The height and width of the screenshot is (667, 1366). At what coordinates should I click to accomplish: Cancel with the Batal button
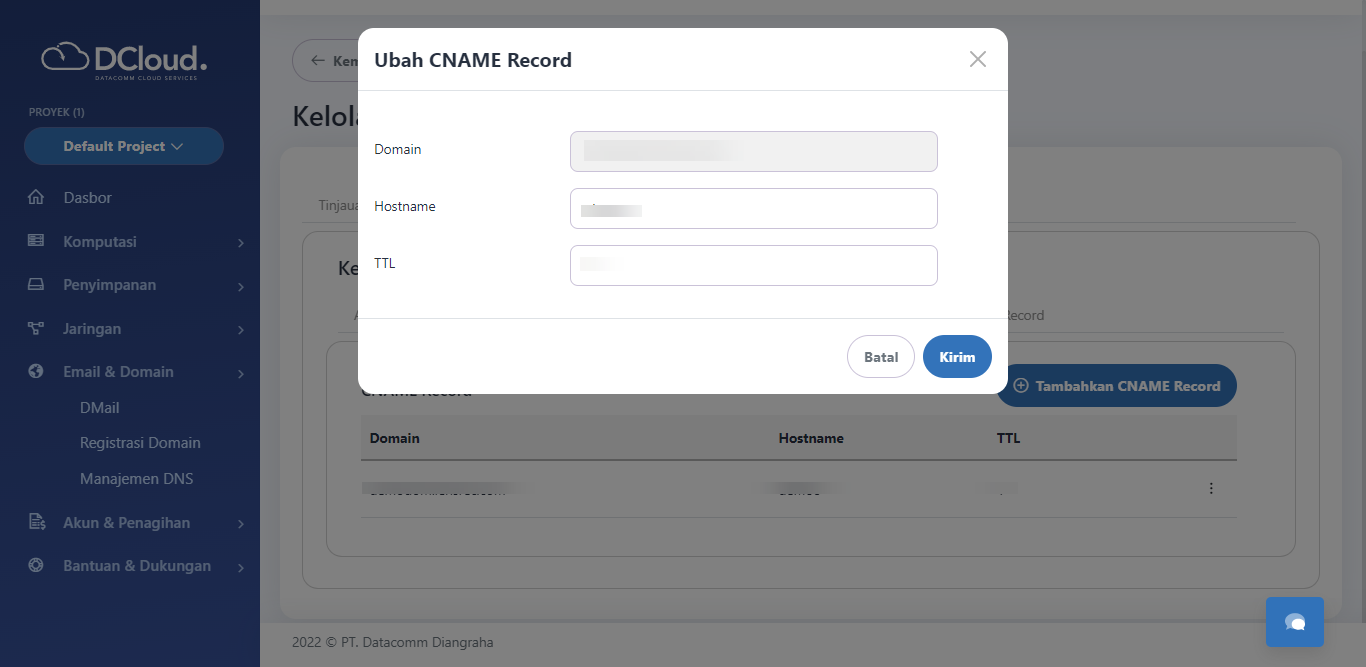coord(880,357)
